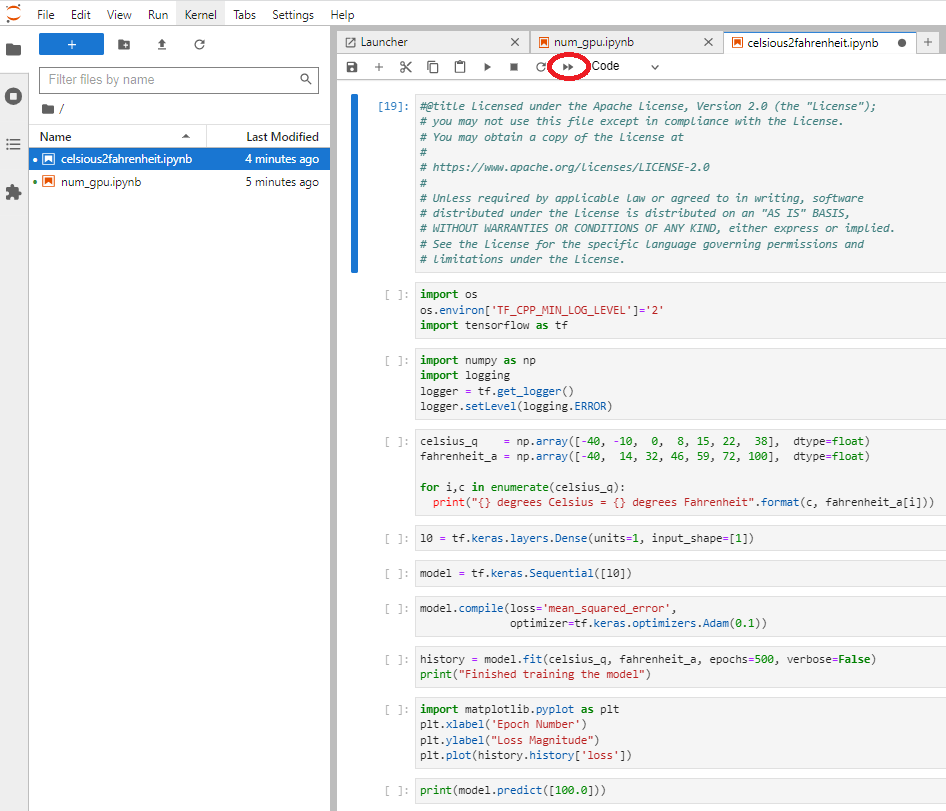
Task: Upload files using the upload icon
Action: (162, 45)
